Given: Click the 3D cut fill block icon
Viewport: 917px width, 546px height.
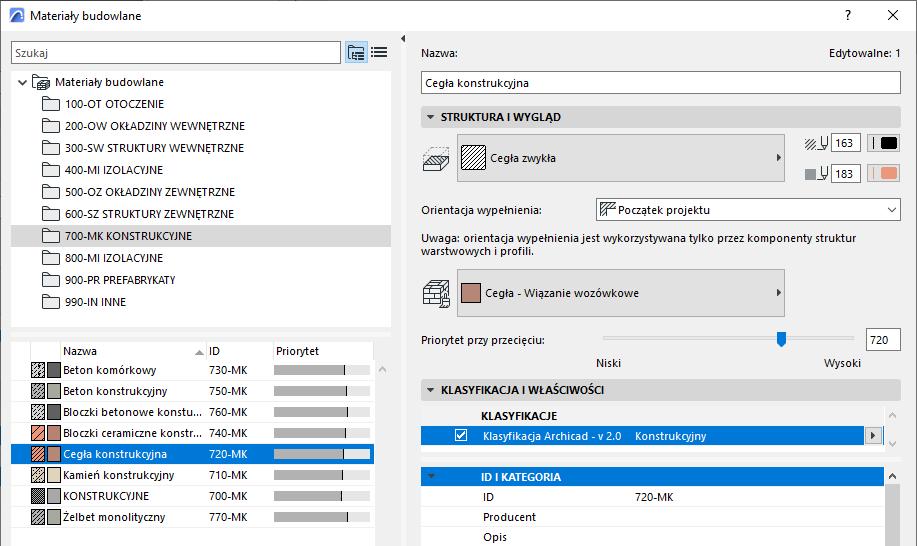Looking at the screenshot, I should [x=436, y=158].
